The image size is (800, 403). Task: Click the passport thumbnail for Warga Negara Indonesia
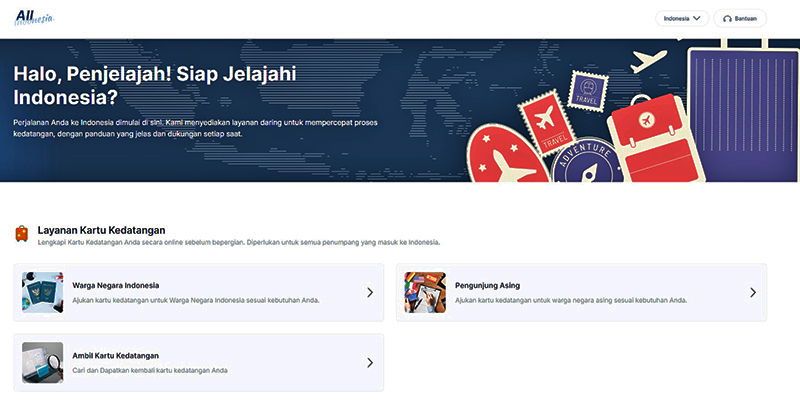(x=43, y=292)
